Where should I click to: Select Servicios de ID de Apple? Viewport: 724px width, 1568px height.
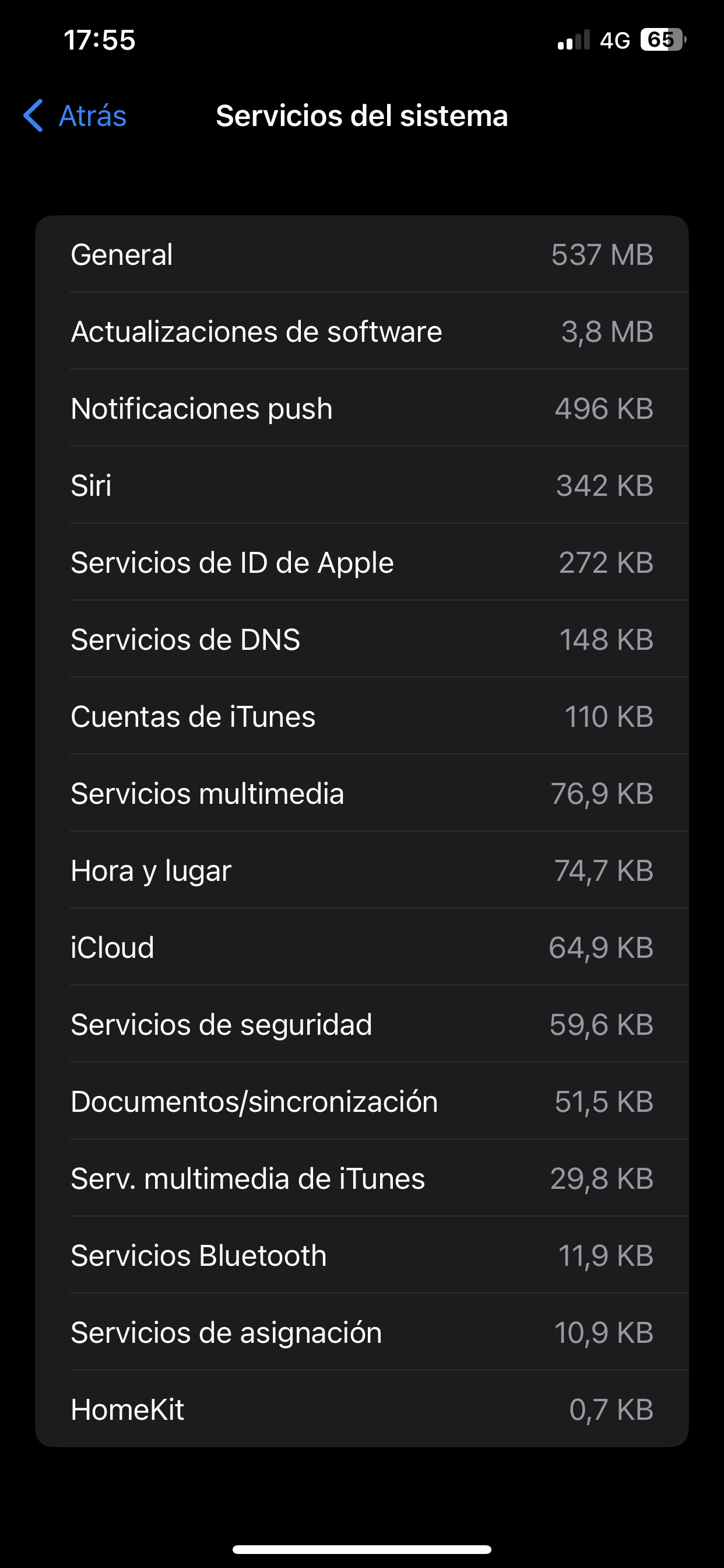(361, 562)
